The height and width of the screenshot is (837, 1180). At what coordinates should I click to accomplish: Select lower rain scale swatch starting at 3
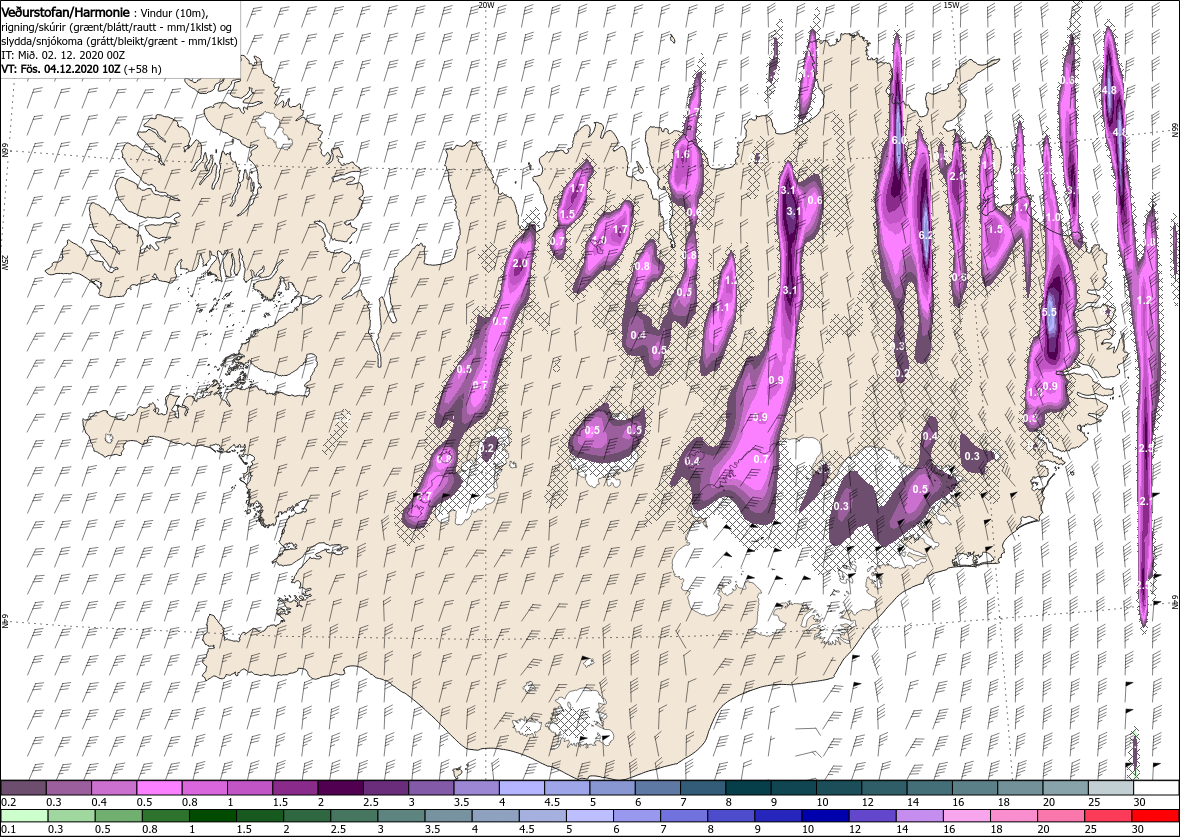(401, 816)
